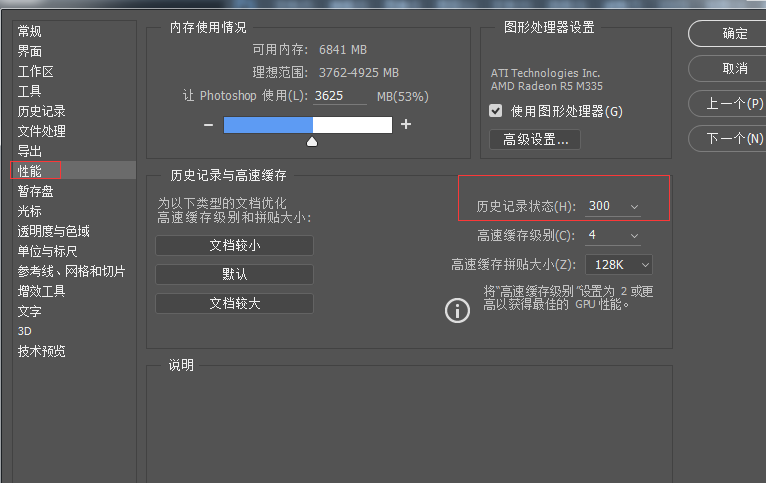Click the minus icon to decrease memory usage
Image resolution: width=766 pixels, height=483 pixels.
[209, 125]
